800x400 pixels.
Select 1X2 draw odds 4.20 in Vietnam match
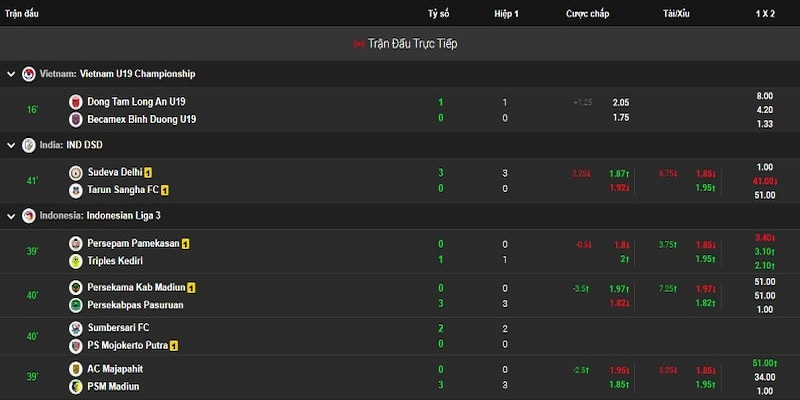tap(765, 110)
